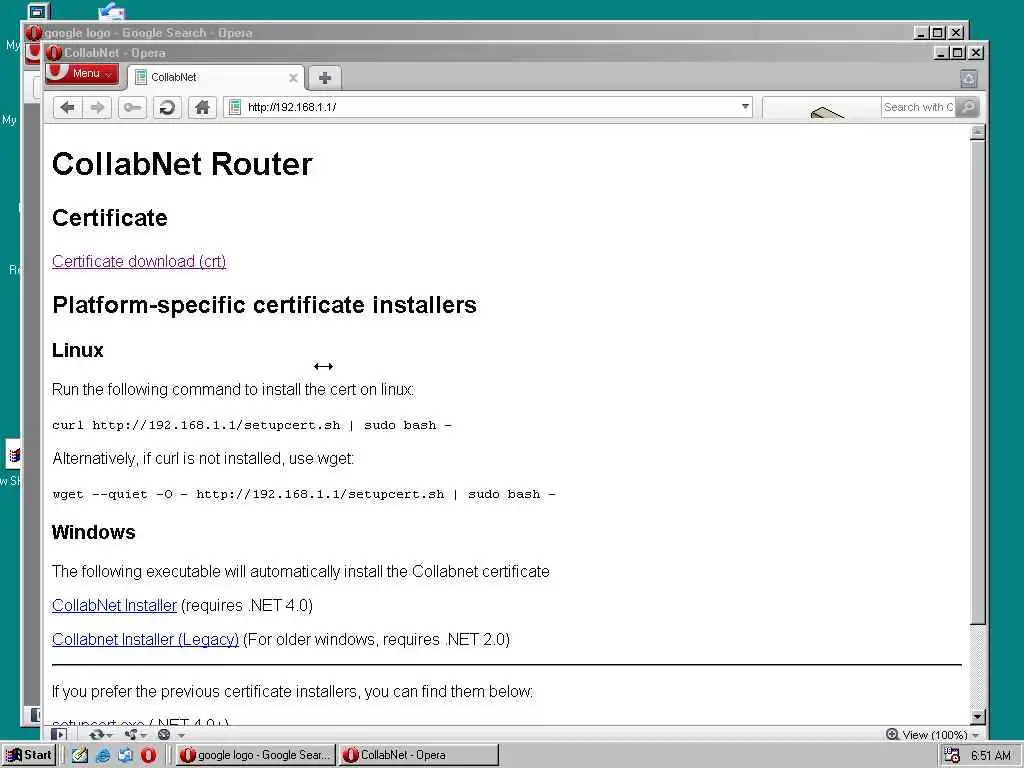Open the closed tabs trash icon
1024x768 pixels.
click(968, 78)
